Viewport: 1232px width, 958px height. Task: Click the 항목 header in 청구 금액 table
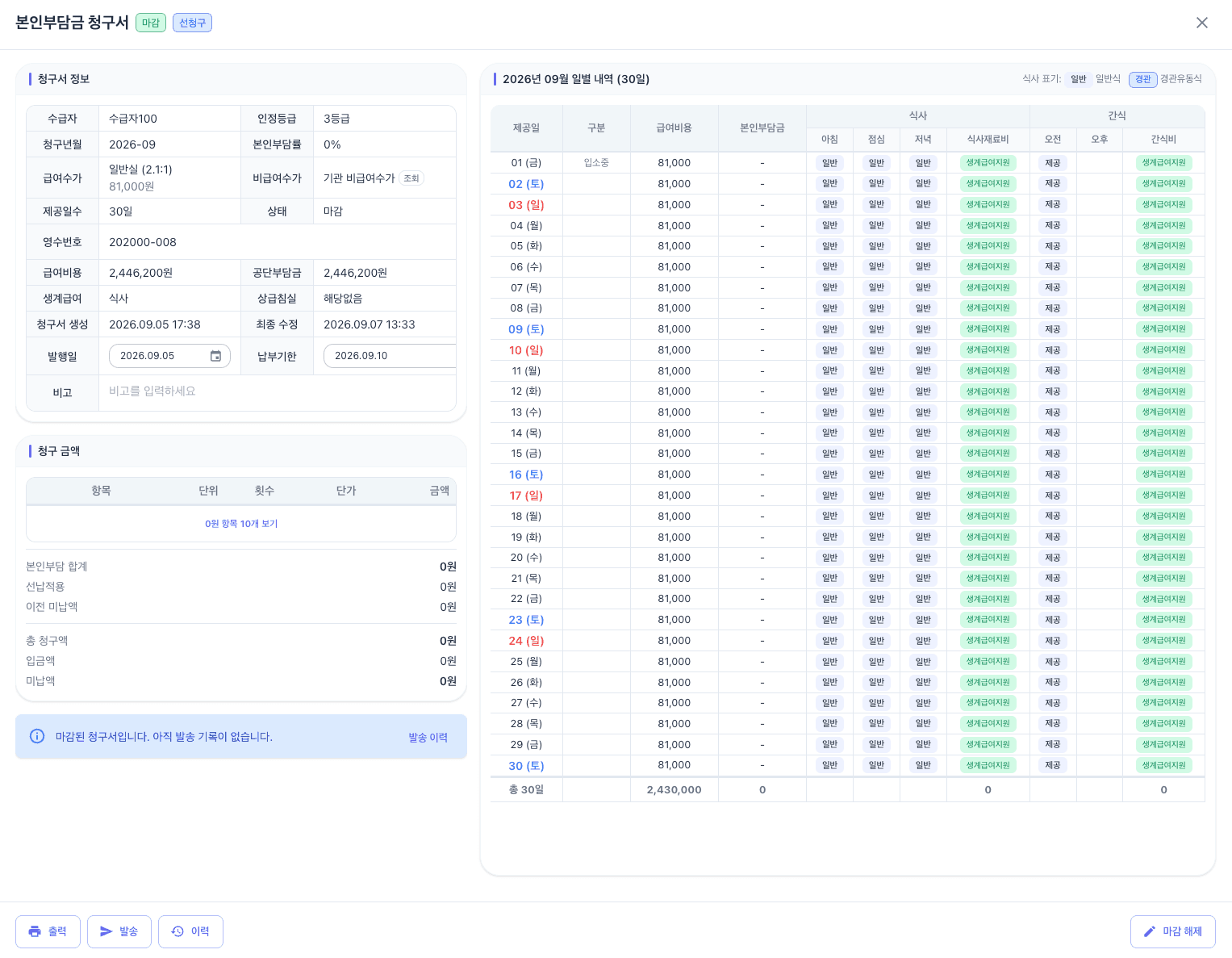(101, 491)
